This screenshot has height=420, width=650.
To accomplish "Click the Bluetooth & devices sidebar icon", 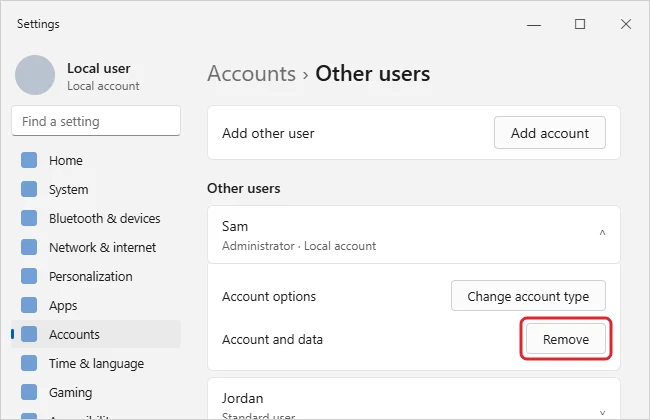I will pyautogui.click(x=29, y=218).
